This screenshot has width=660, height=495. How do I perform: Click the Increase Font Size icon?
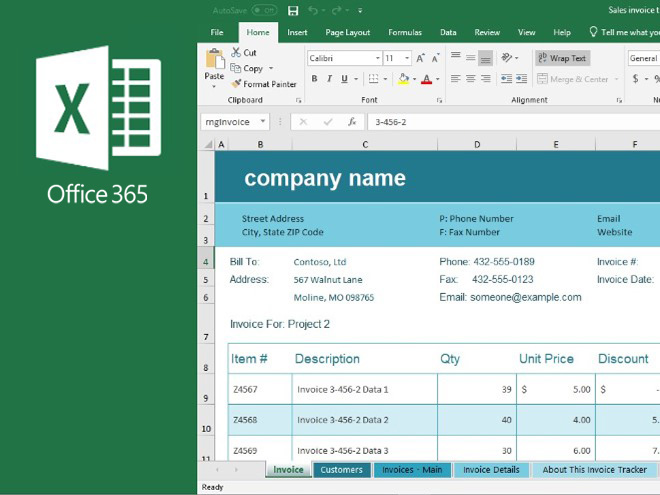coord(421,58)
